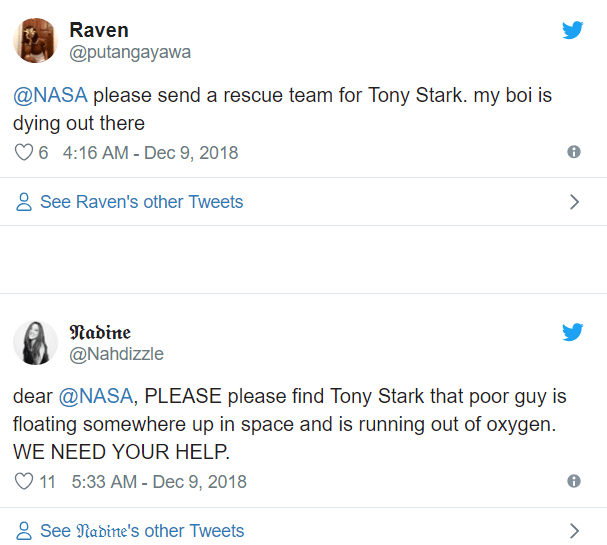Open the info icon on Nadine's tweet
Viewport: 607px width, 545px height.
point(573,481)
